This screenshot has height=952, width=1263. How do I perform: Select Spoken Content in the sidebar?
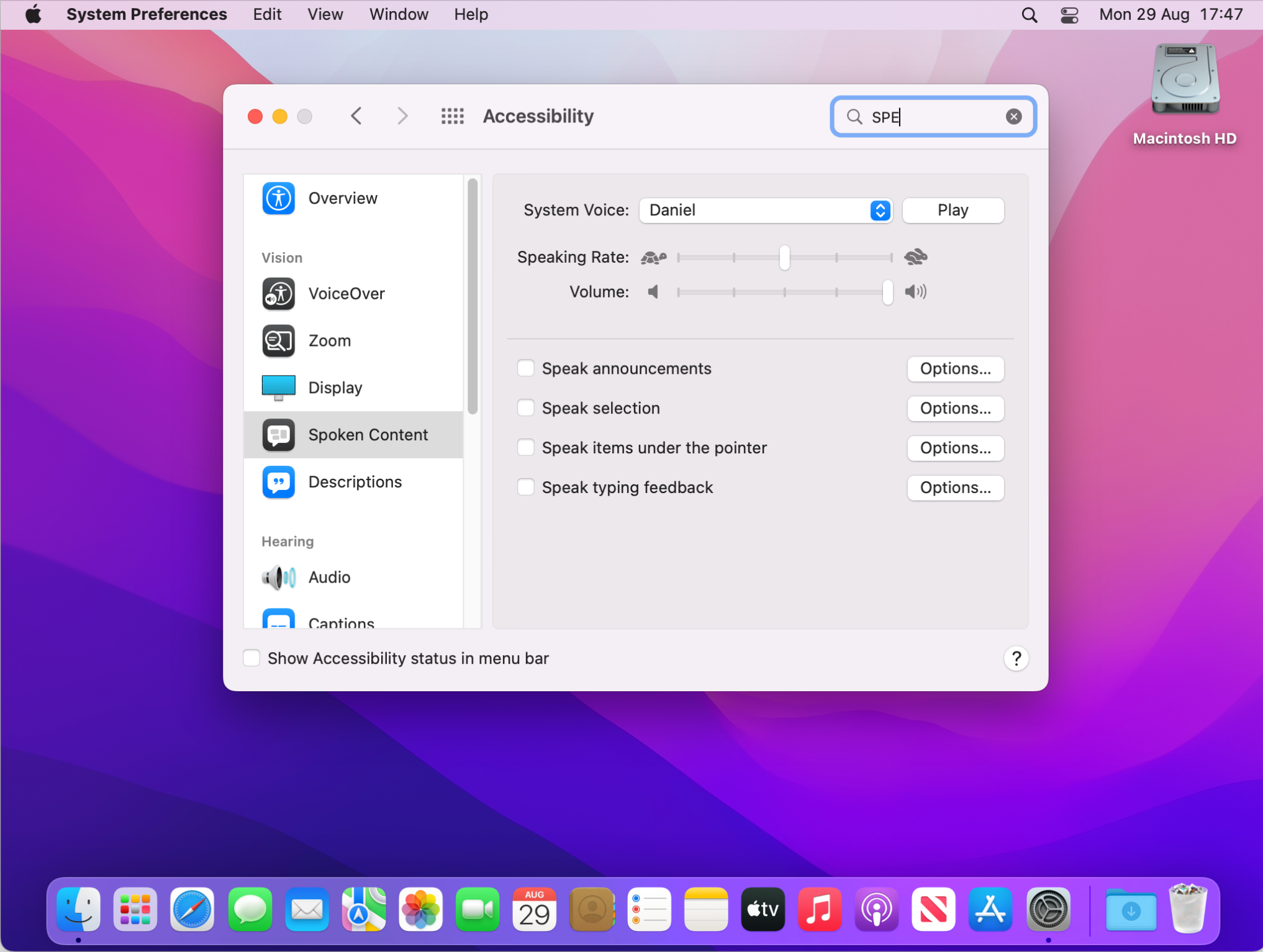click(353, 435)
